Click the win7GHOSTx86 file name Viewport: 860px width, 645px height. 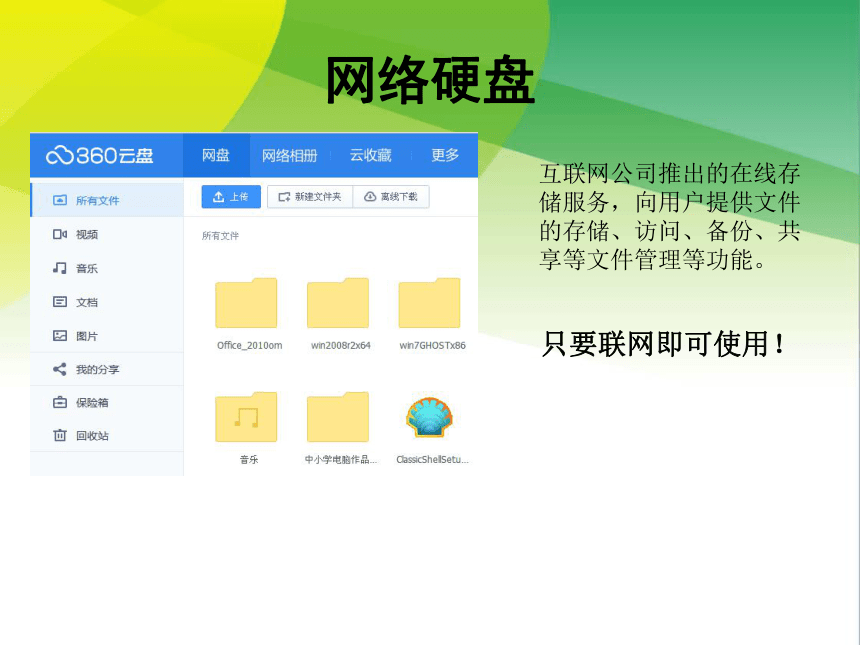click(x=432, y=346)
